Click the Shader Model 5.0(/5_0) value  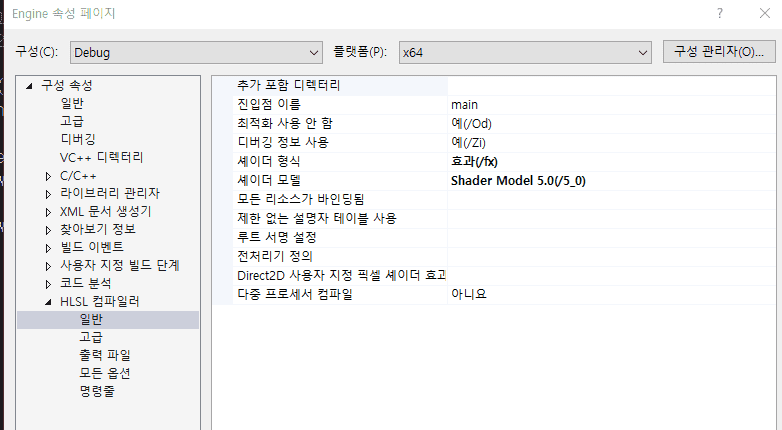[518, 181]
